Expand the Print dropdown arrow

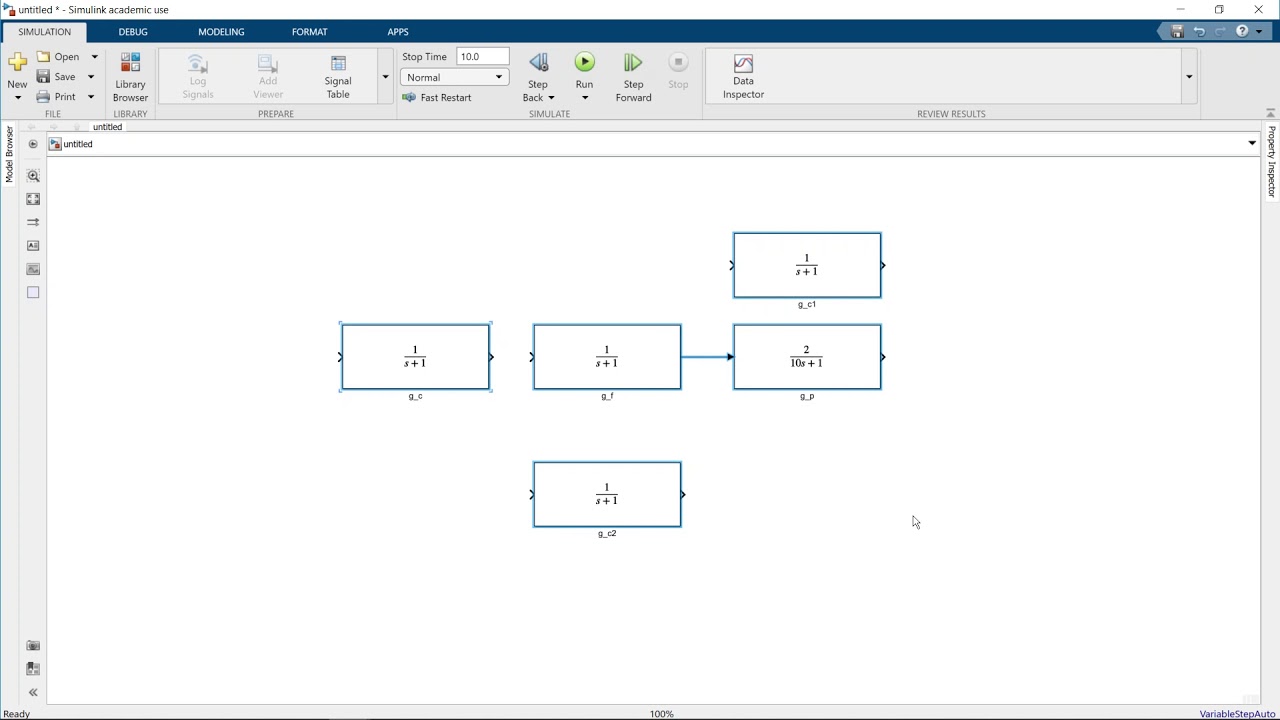click(x=91, y=97)
